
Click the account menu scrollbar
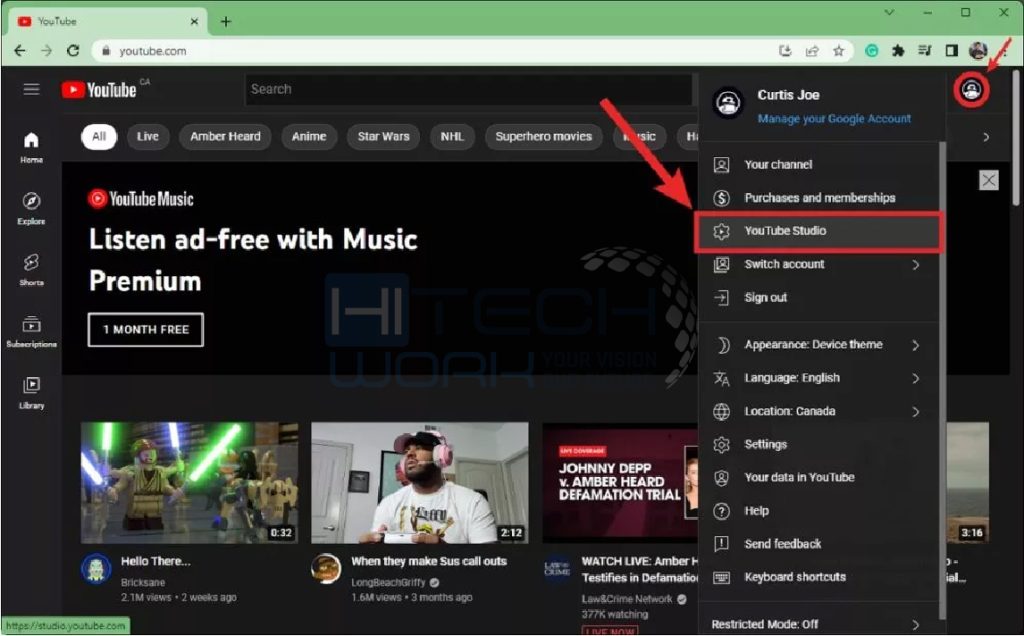click(942, 379)
